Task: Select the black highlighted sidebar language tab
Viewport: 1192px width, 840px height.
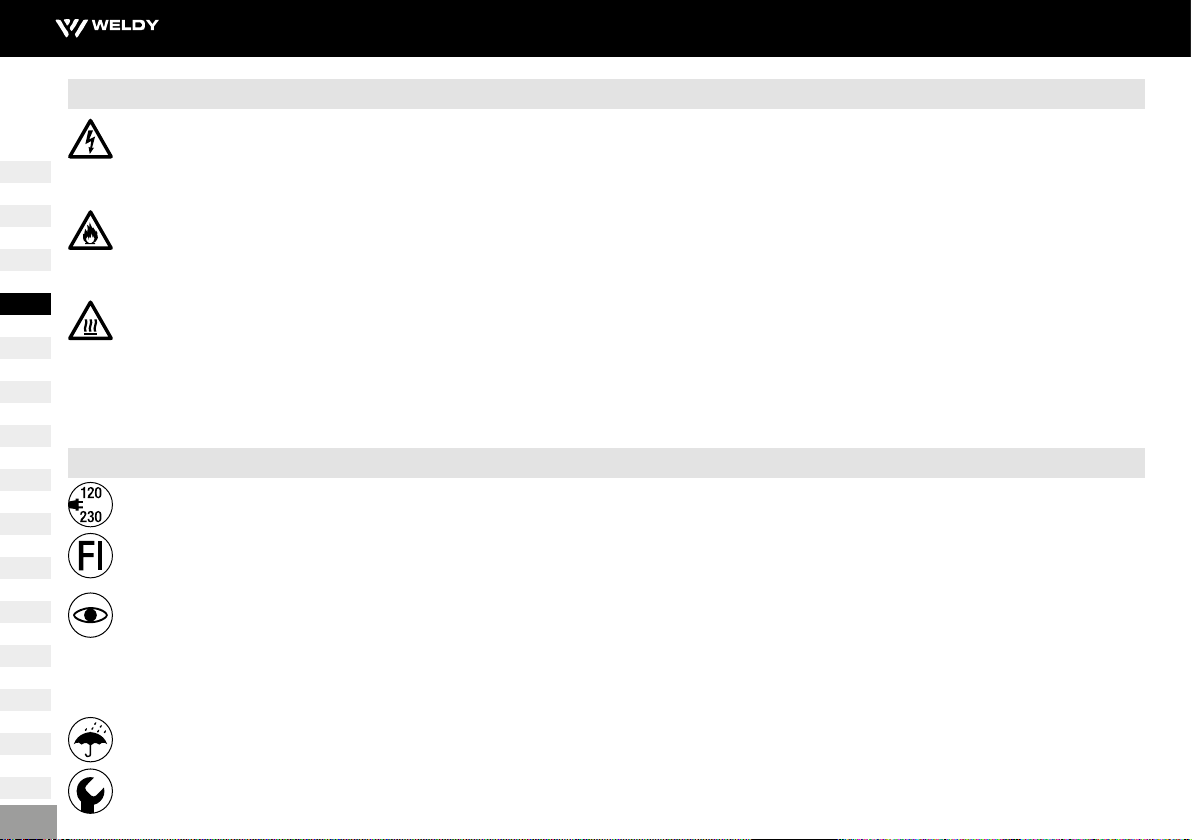Action: coord(25,304)
